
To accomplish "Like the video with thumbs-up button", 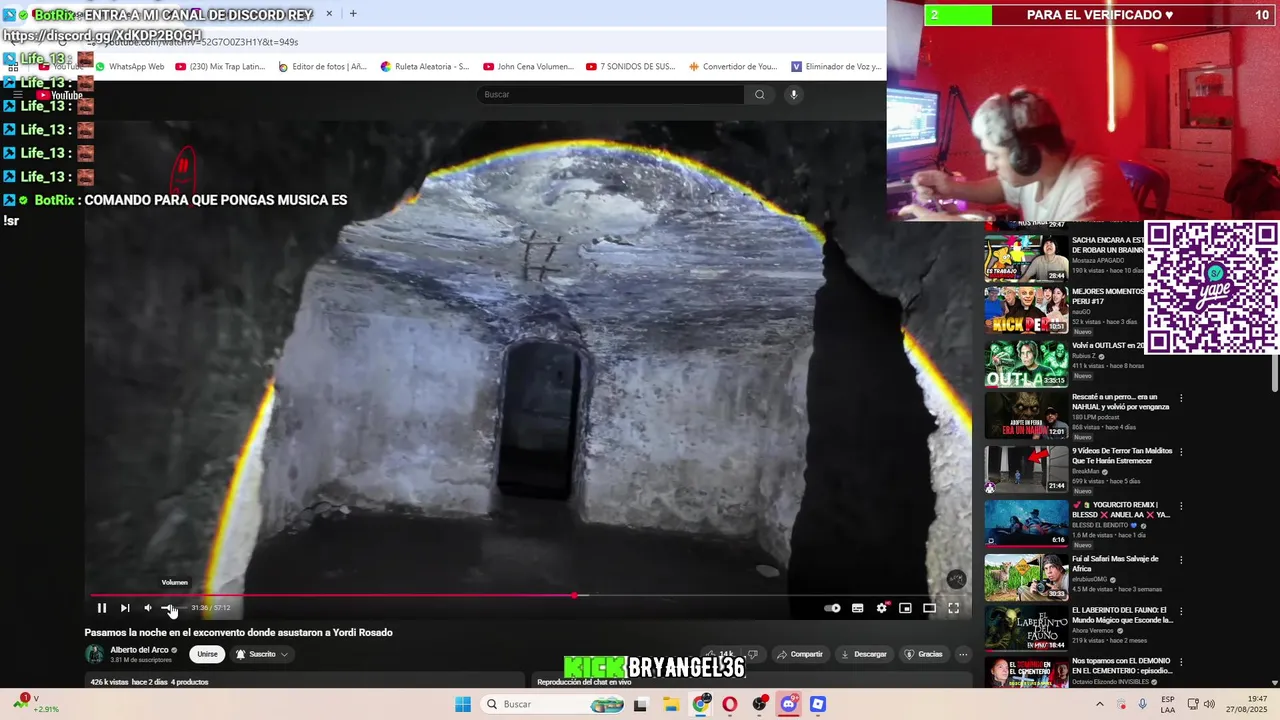I will click(x=722, y=654).
